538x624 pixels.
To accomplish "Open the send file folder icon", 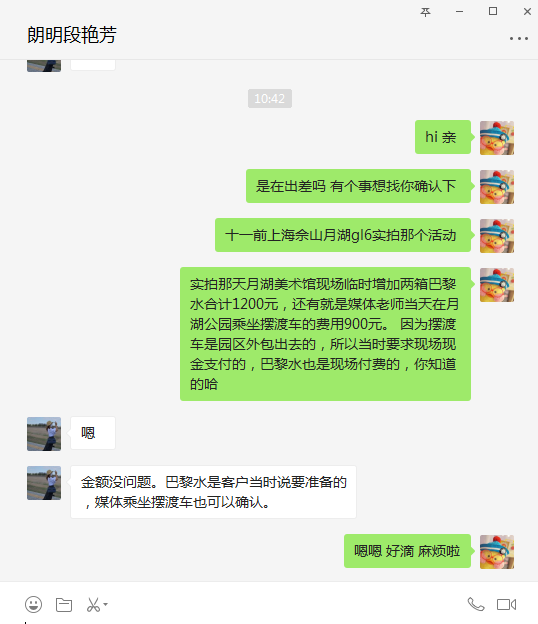I will click(x=64, y=605).
